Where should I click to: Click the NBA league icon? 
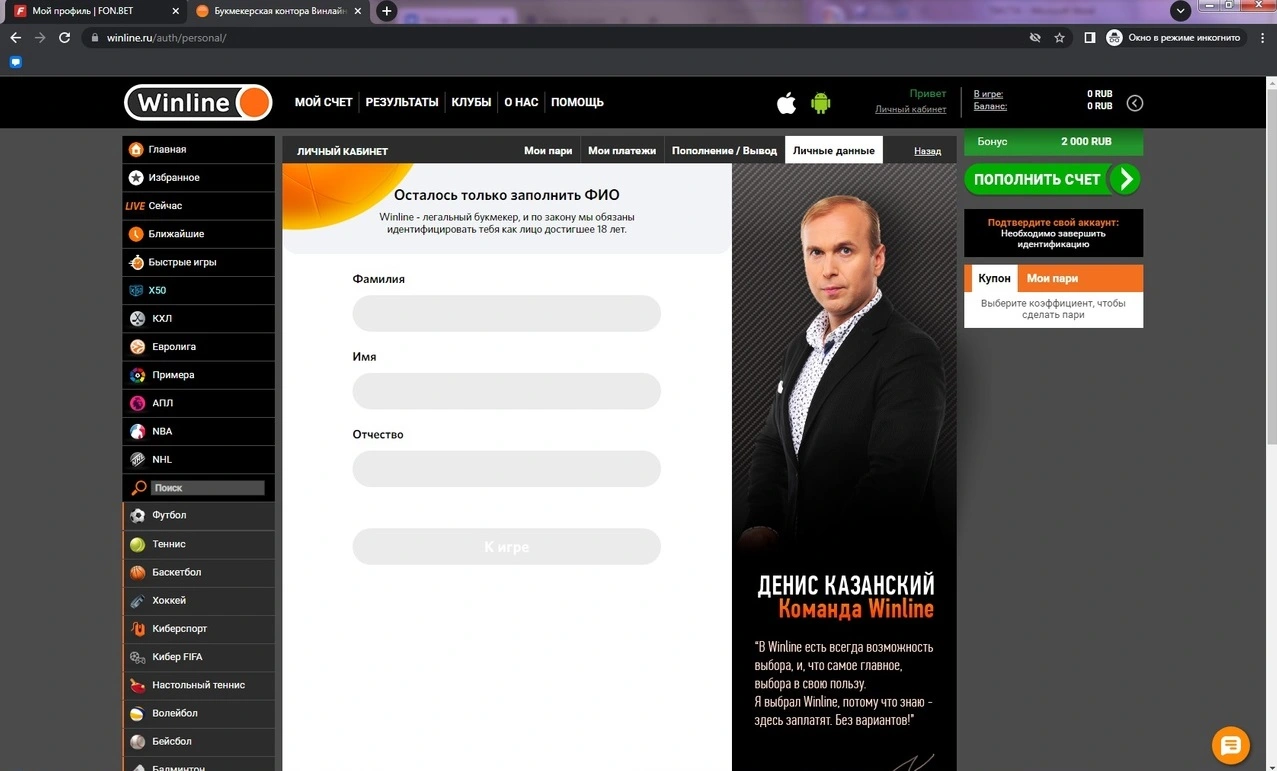[x=137, y=431]
